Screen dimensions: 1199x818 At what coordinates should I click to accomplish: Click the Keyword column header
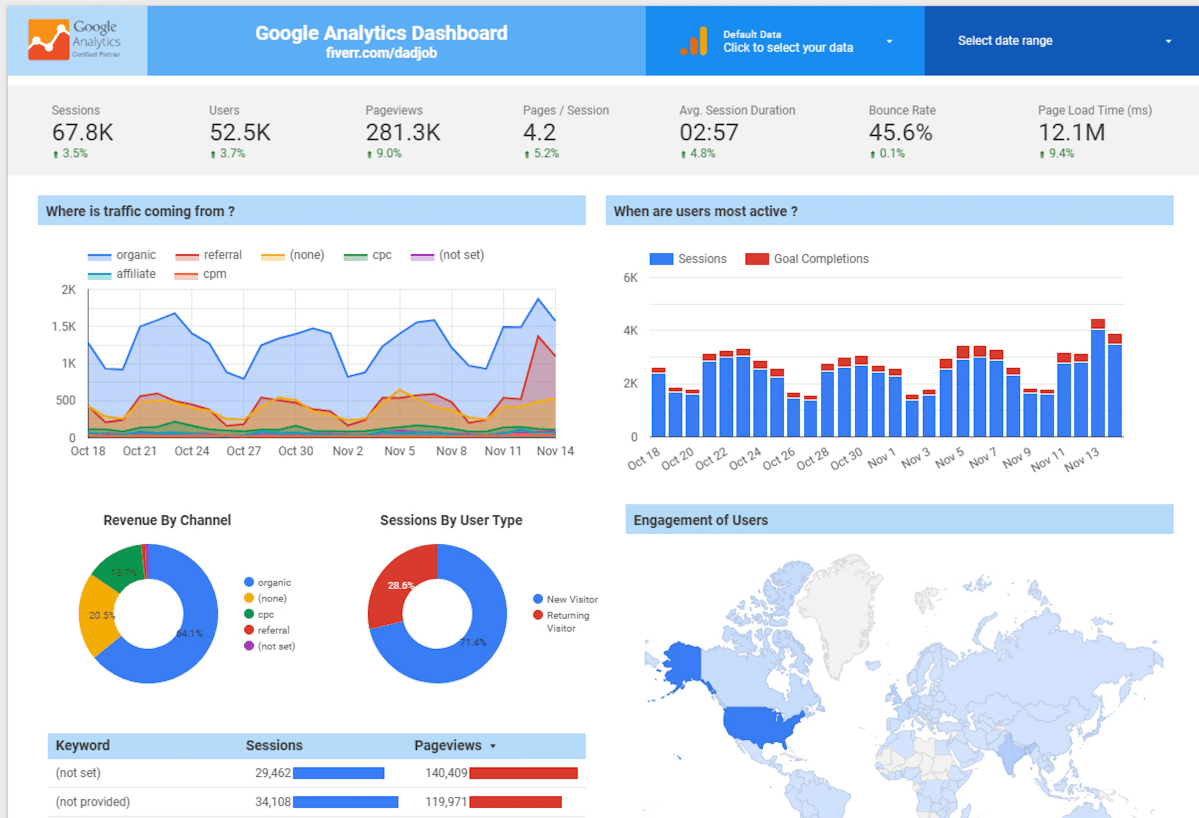(x=83, y=746)
